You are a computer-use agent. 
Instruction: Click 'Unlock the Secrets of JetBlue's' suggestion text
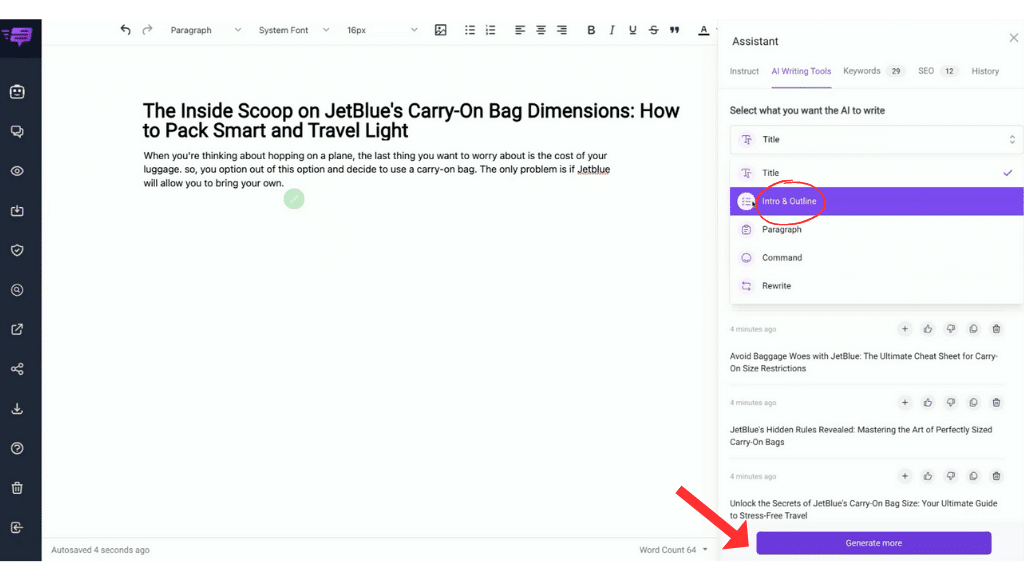(x=863, y=509)
